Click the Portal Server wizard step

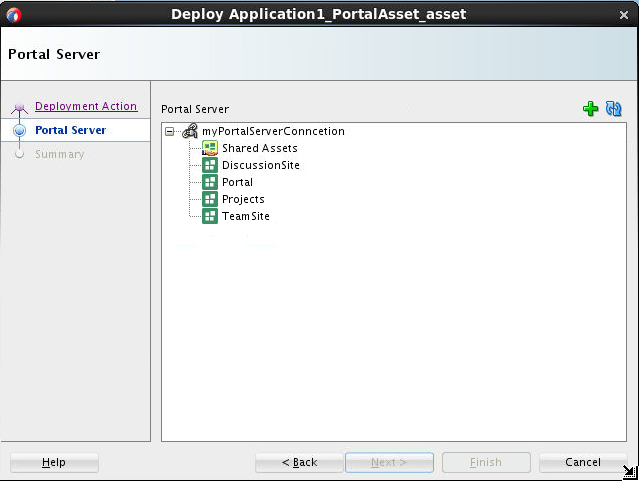point(71,130)
